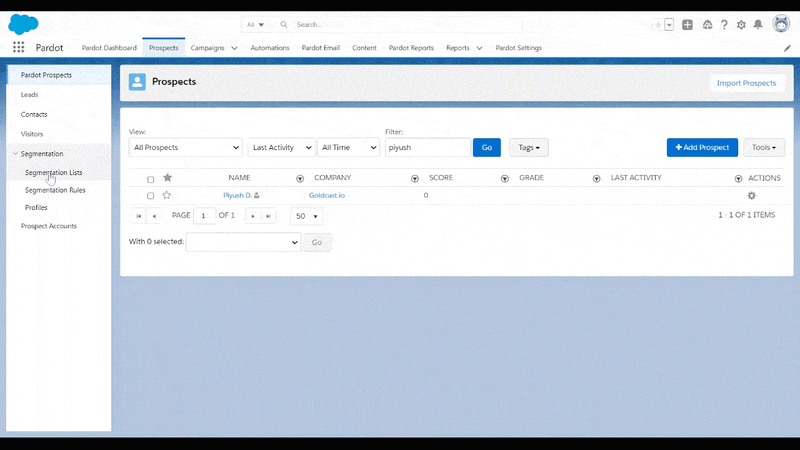Open the Tools dropdown button
Screen dimensions: 800x450
tap(764, 147)
